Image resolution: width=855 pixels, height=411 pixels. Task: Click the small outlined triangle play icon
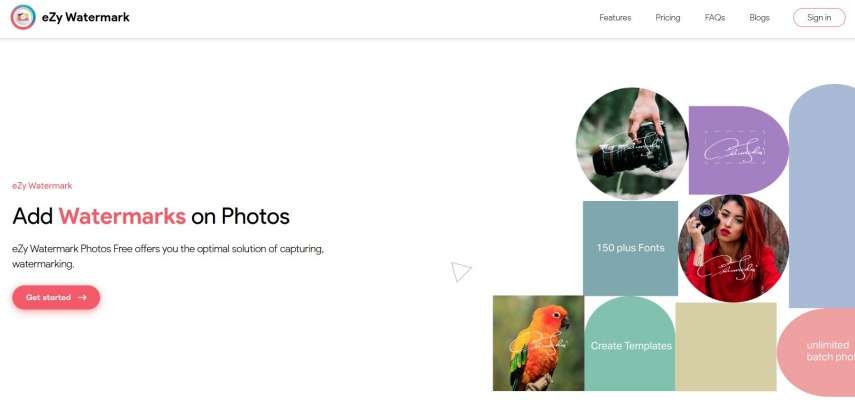pos(460,271)
